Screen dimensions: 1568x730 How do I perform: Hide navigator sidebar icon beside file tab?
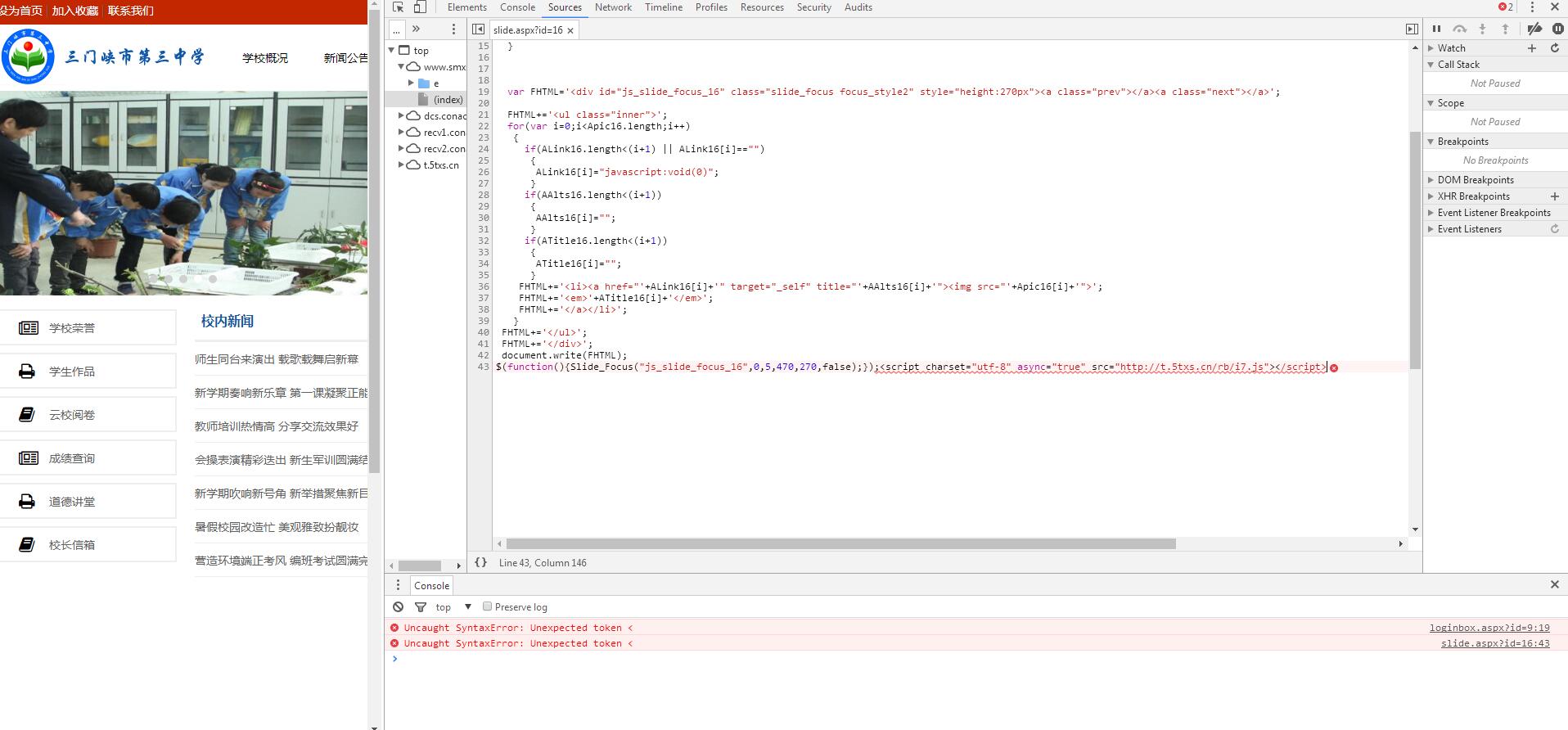(x=479, y=29)
